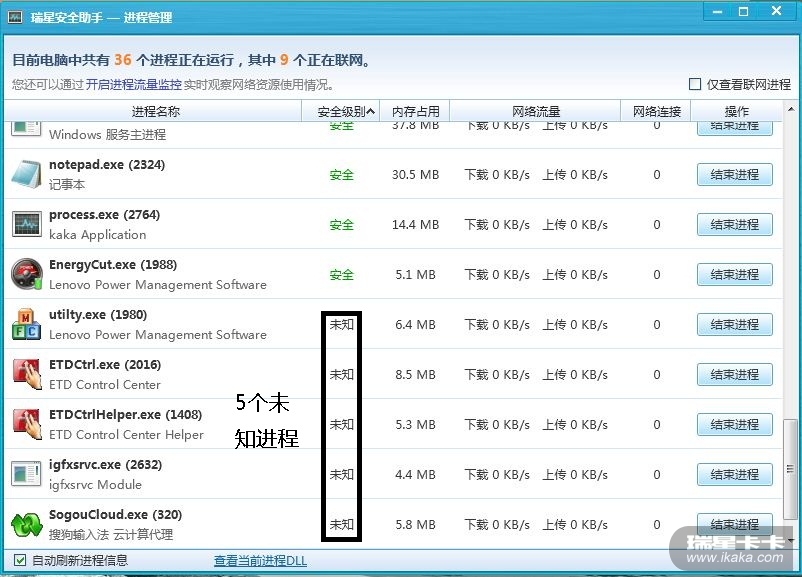End the ETDCtrlHelper.exe process
The width and height of the screenshot is (802, 577).
pyautogui.click(x=734, y=425)
